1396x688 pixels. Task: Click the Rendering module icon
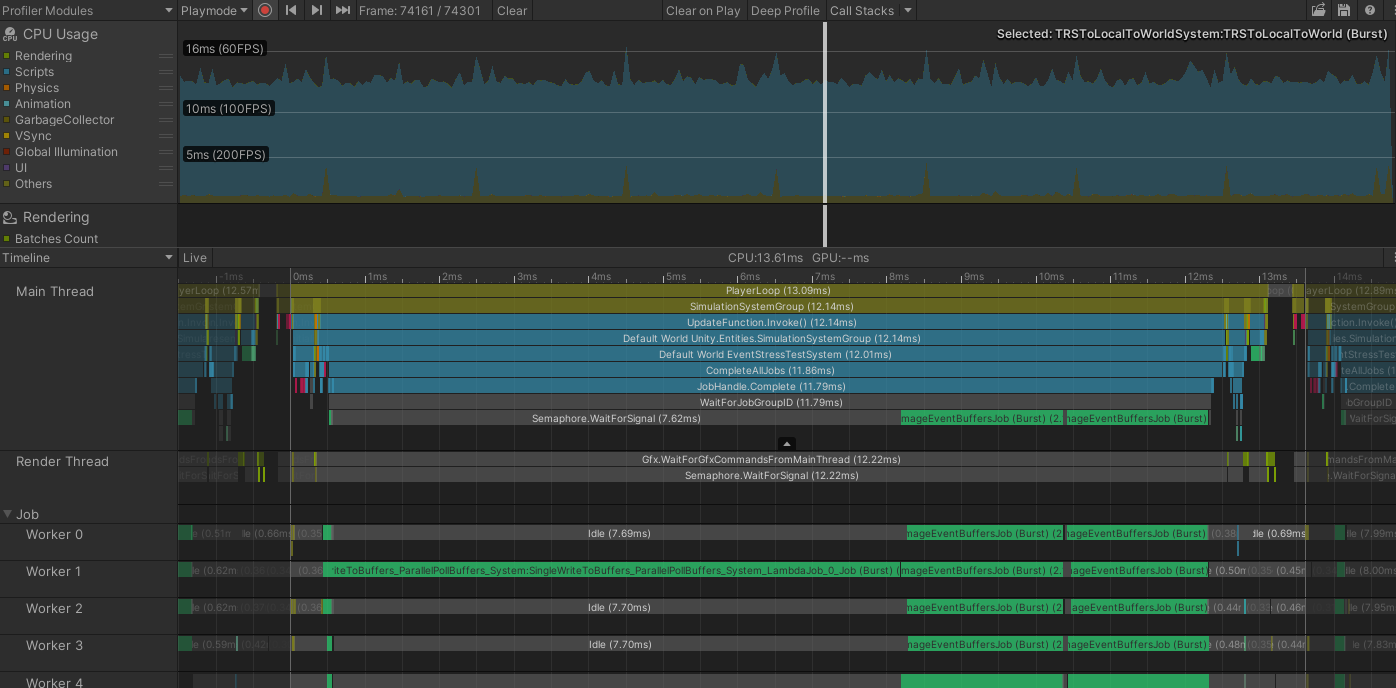(10, 217)
